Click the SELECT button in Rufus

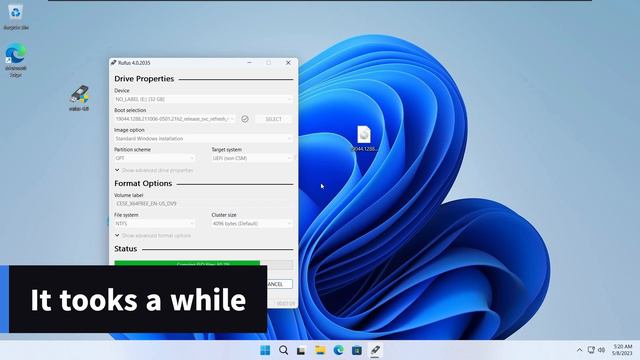coord(273,119)
